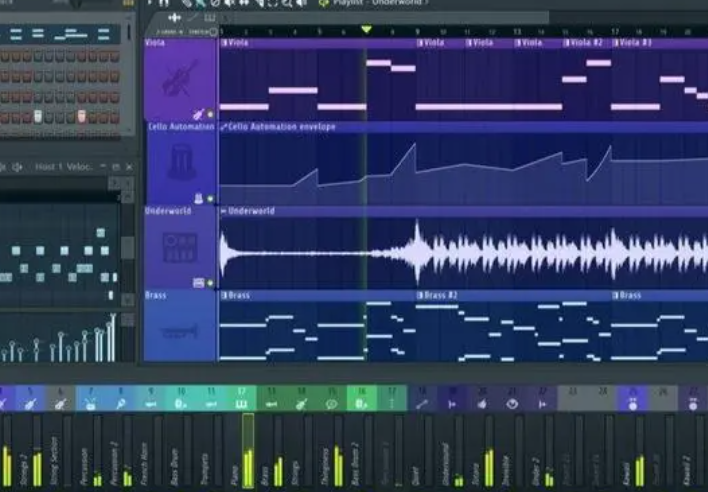Select the Brass track header name
Viewport: 708px width, 492px height.
pos(156,295)
